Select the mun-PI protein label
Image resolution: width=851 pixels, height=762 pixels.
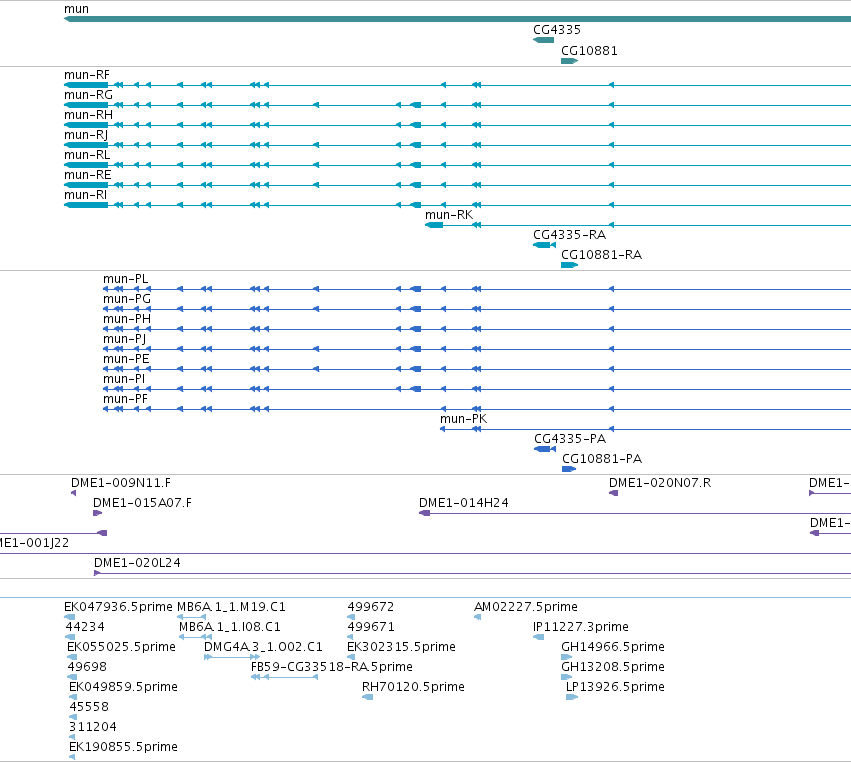pos(124,379)
